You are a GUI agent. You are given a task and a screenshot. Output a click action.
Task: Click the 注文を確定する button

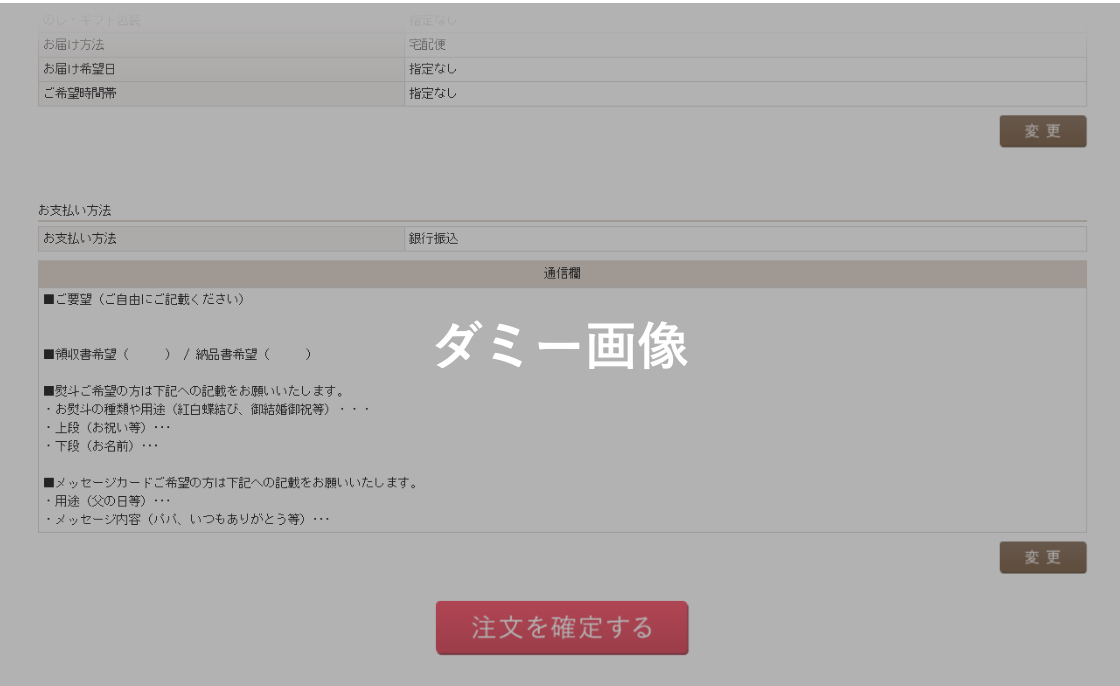click(x=561, y=628)
